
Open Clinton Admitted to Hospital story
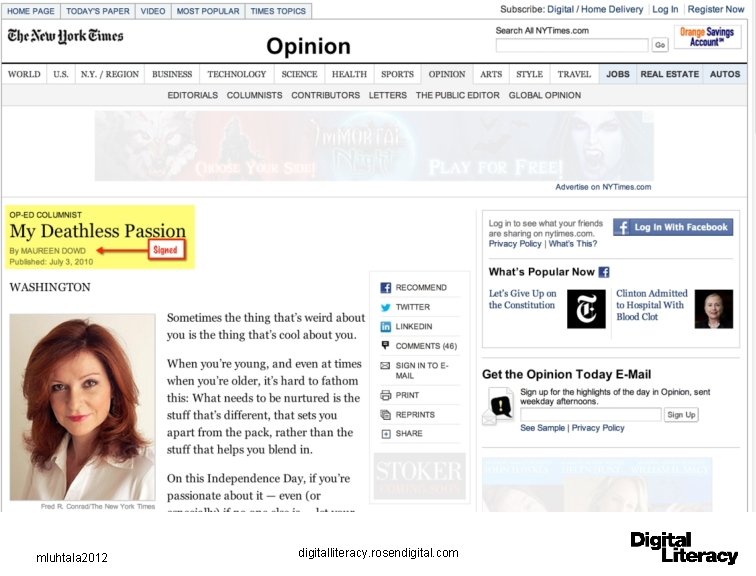click(x=652, y=305)
